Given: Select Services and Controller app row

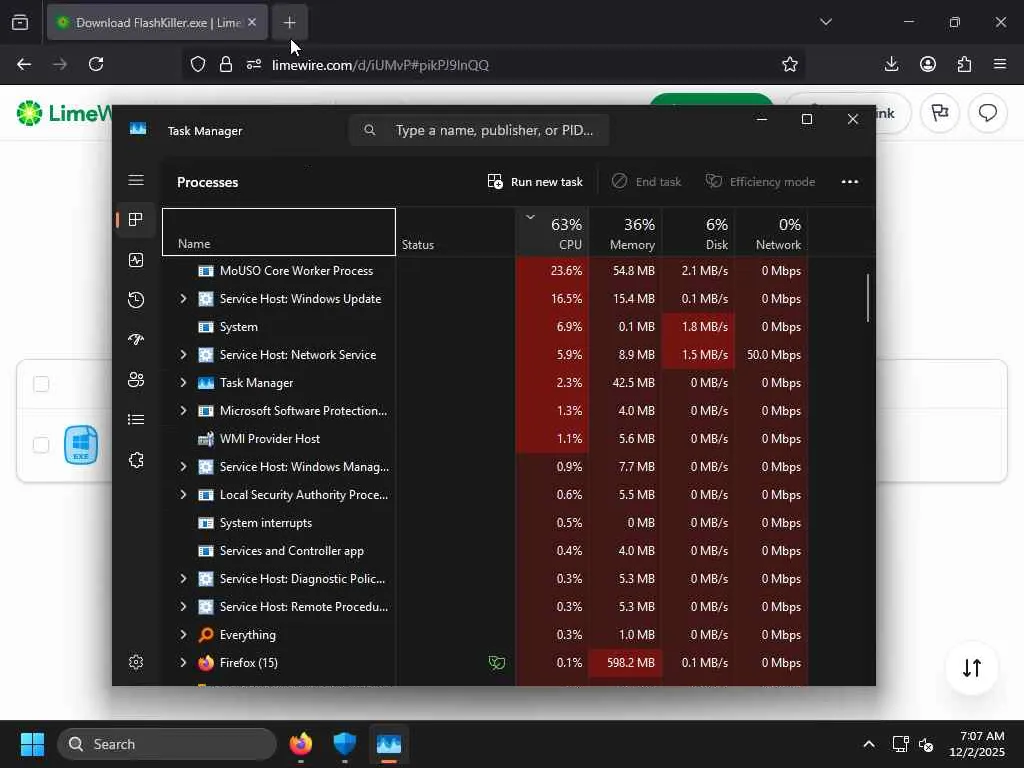Looking at the screenshot, I should (x=485, y=551).
